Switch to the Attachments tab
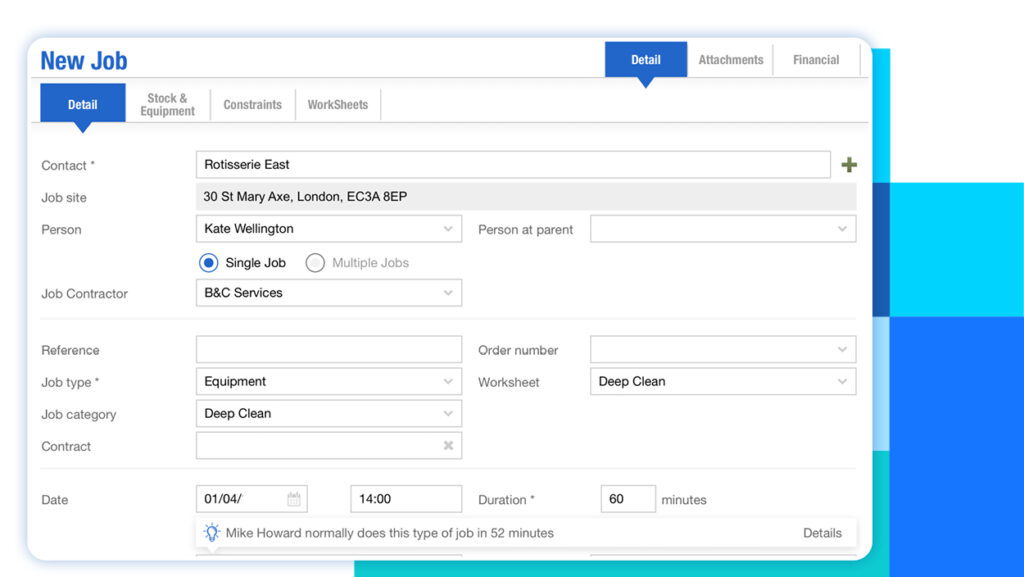 tap(730, 59)
